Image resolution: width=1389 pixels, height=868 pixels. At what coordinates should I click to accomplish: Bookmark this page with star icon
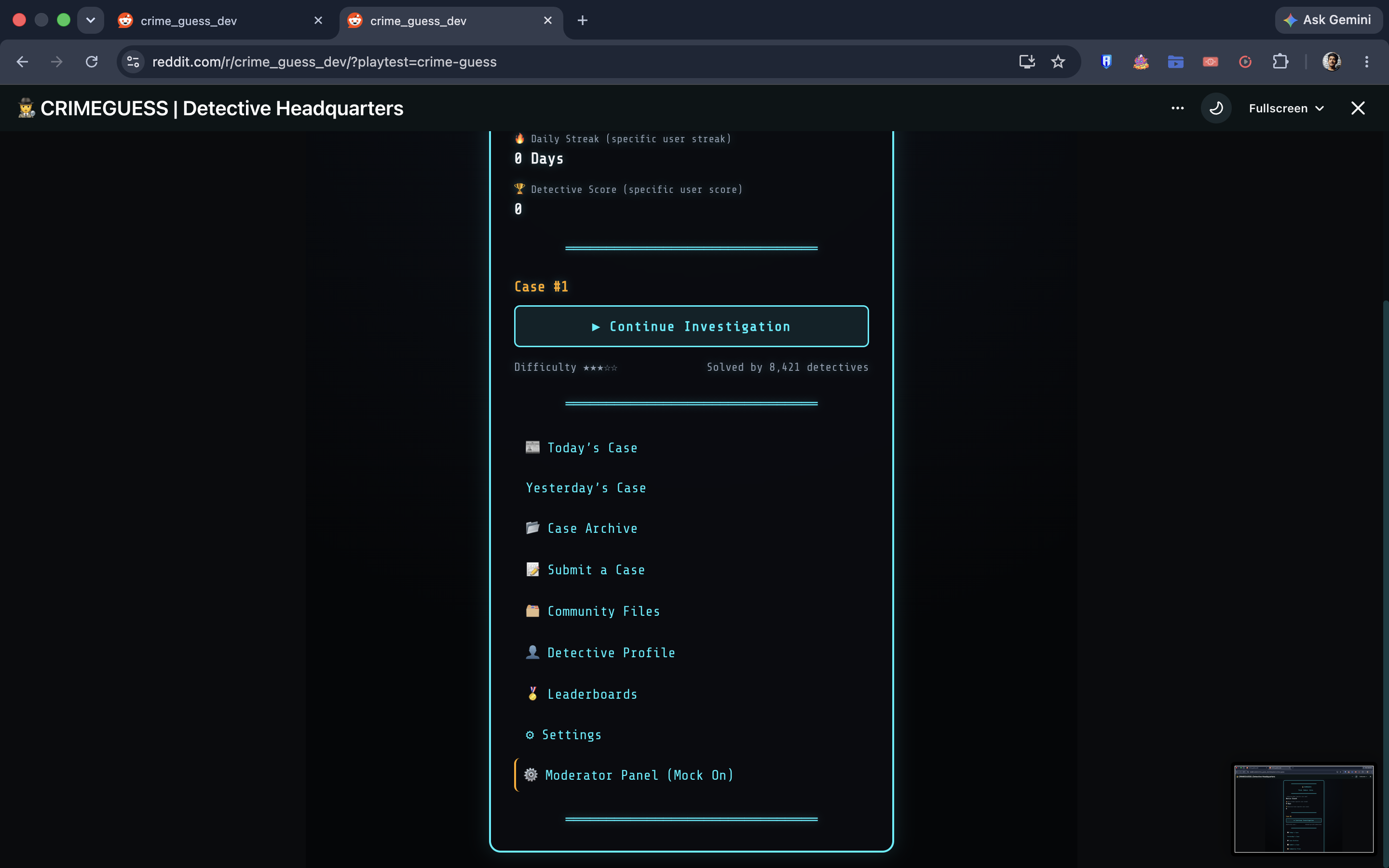tap(1058, 61)
